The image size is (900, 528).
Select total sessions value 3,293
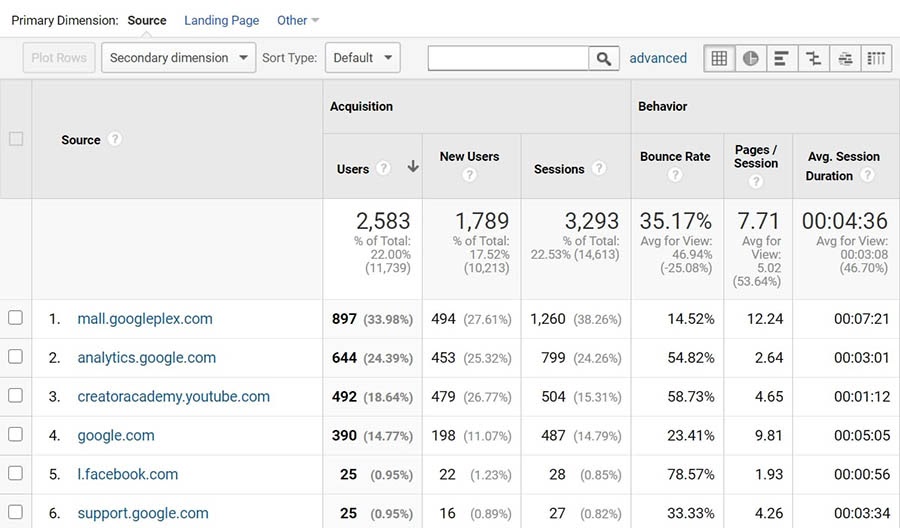click(x=592, y=221)
